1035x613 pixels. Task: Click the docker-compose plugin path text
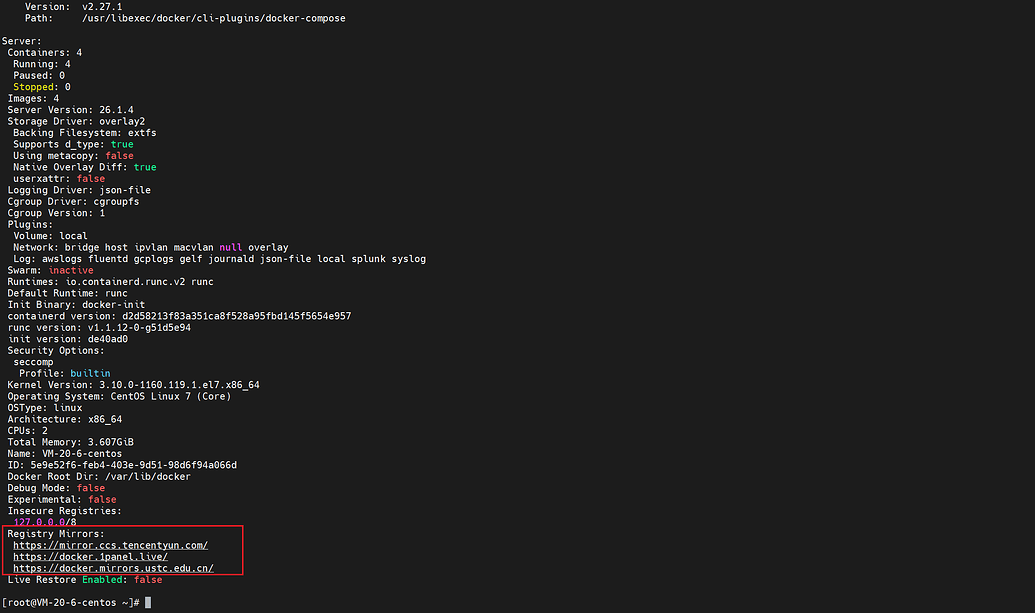tap(214, 18)
